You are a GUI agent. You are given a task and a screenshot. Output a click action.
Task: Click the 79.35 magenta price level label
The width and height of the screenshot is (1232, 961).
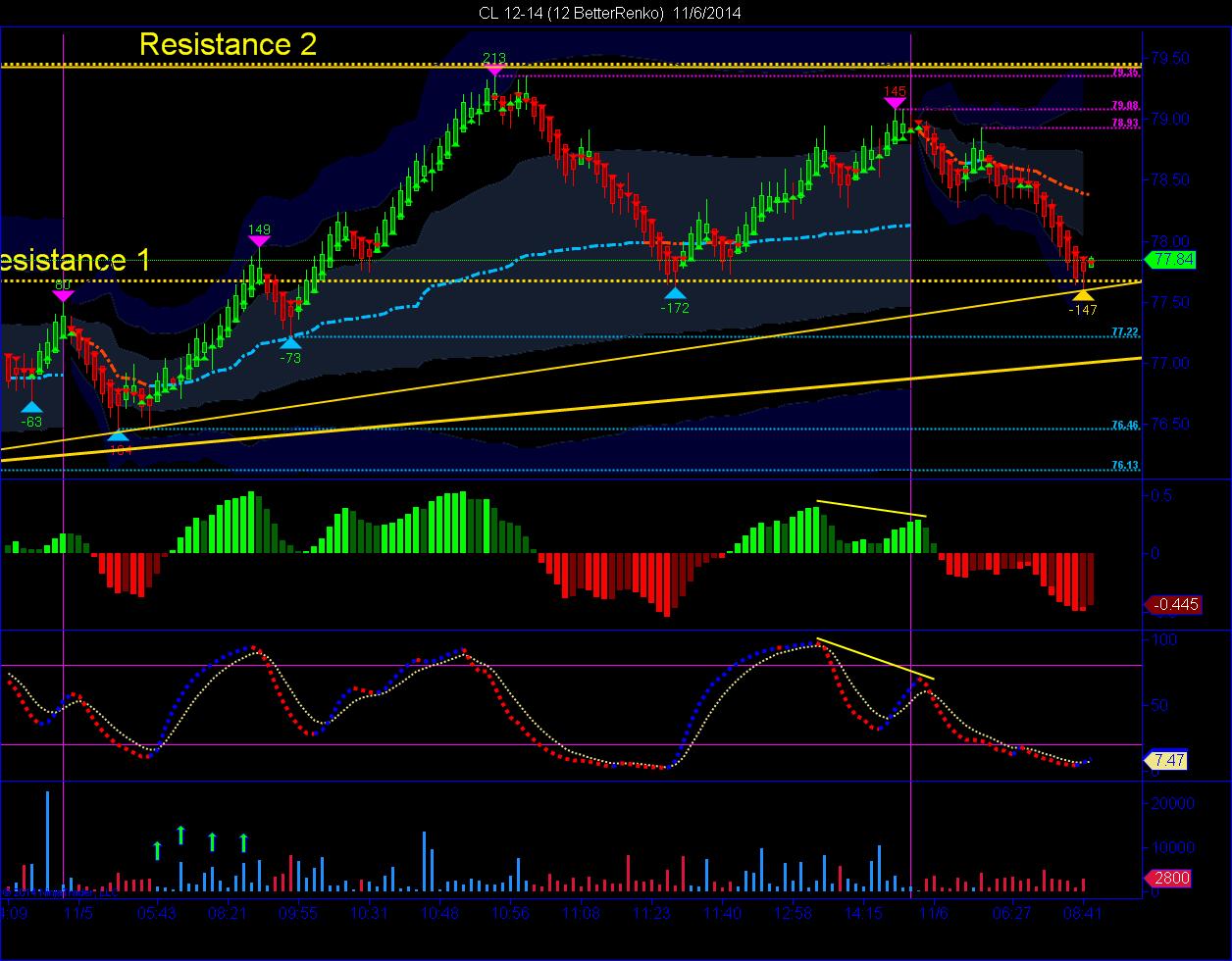(1125, 73)
